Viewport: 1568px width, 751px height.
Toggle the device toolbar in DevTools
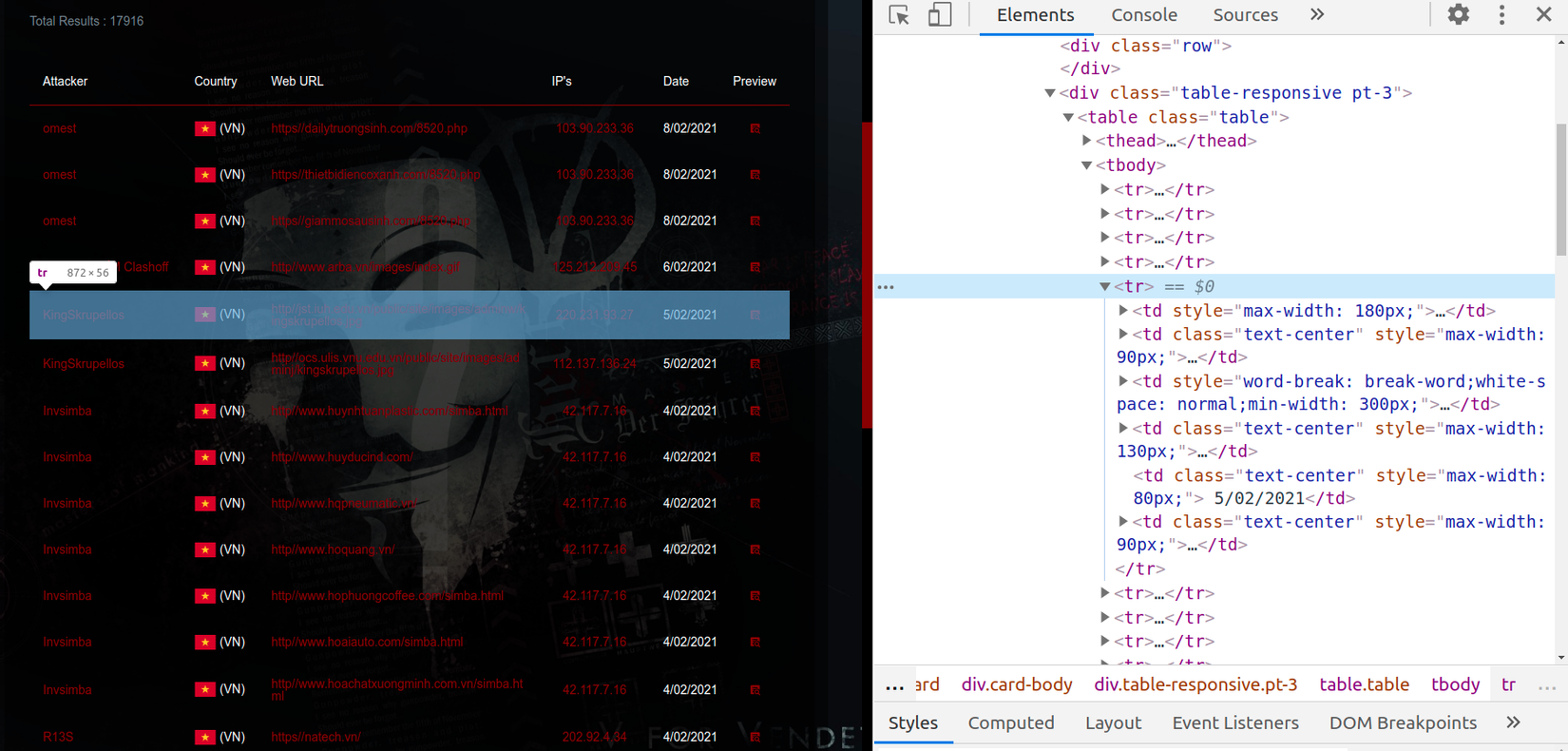point(940,15)
